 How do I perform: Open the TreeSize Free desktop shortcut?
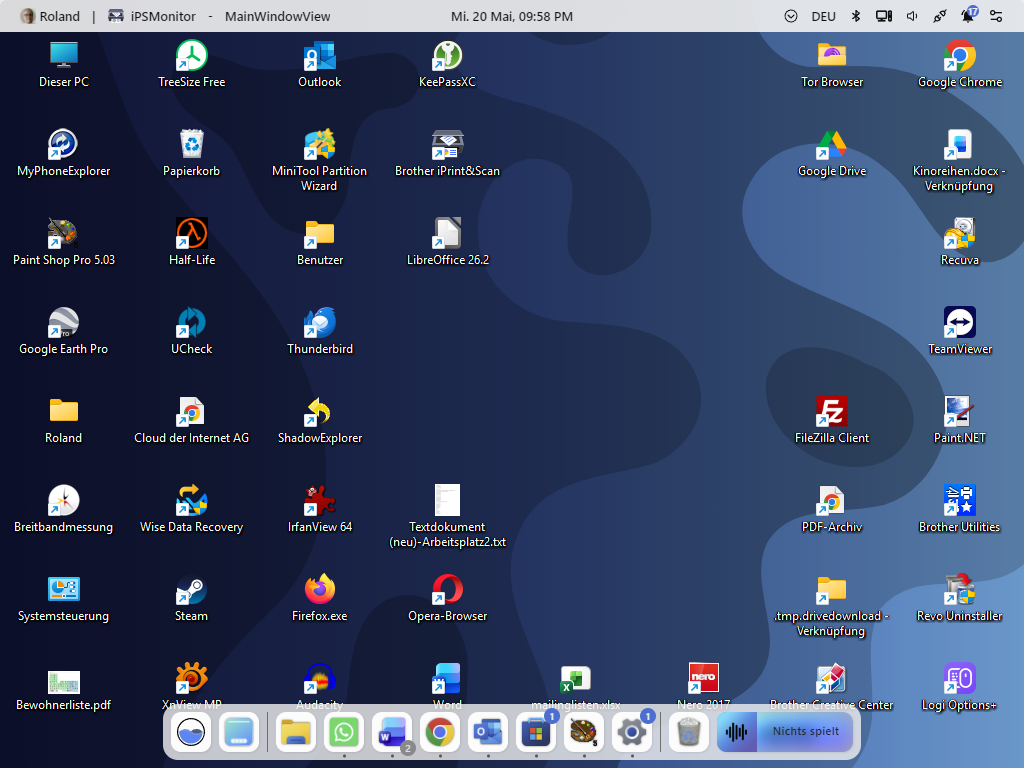[x=191, y=63]
